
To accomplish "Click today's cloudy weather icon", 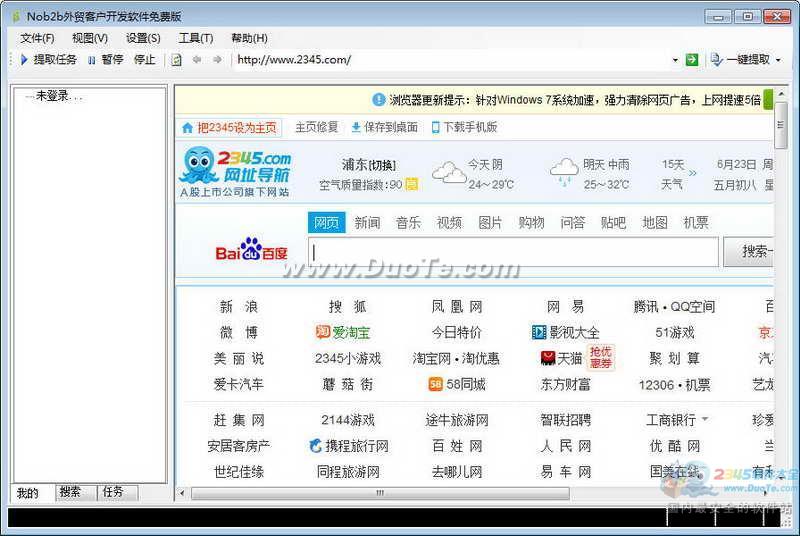I will click(x=448, y=172).
